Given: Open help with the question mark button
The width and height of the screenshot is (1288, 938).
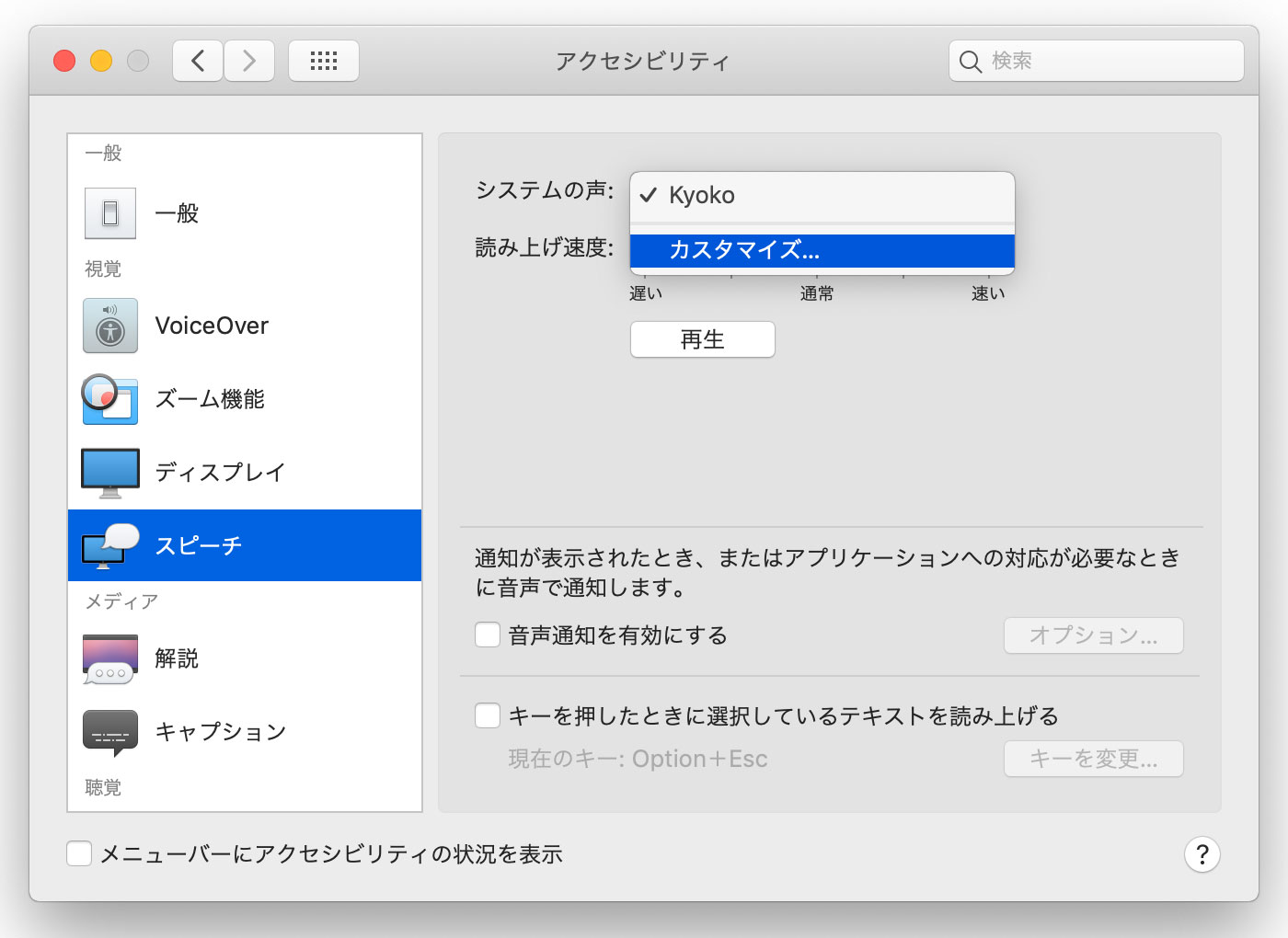Looking at the screenshot, I should point(1202,854).
